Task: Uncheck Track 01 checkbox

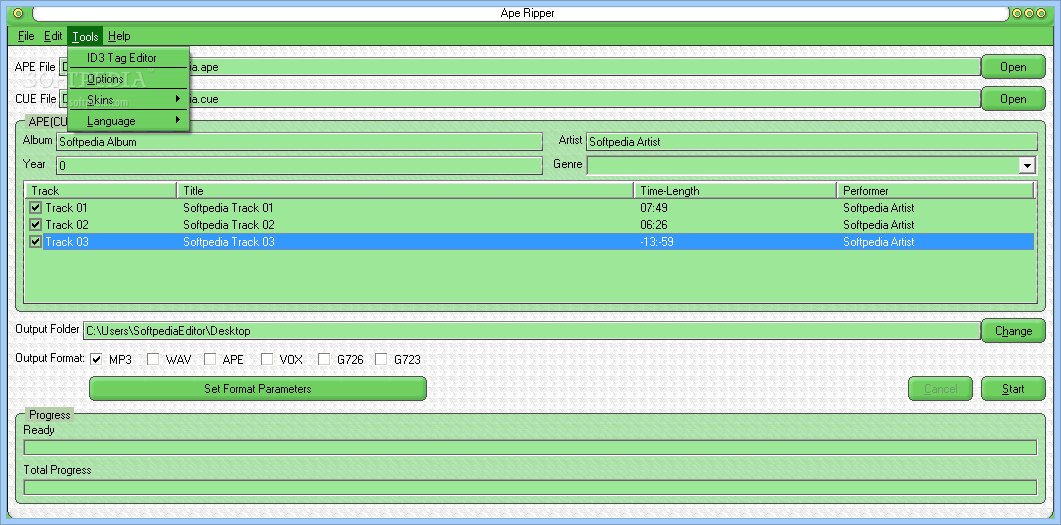Action: pos(36,208)
